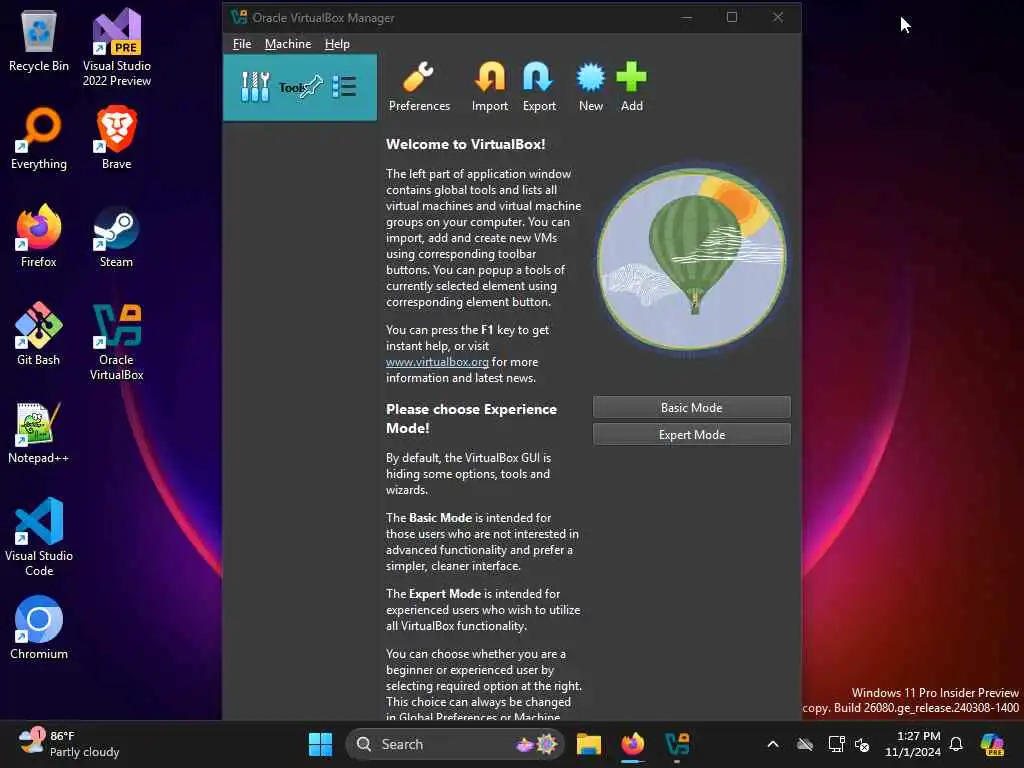
Task: Click the taskbar Search box
Action: point(455,744)
